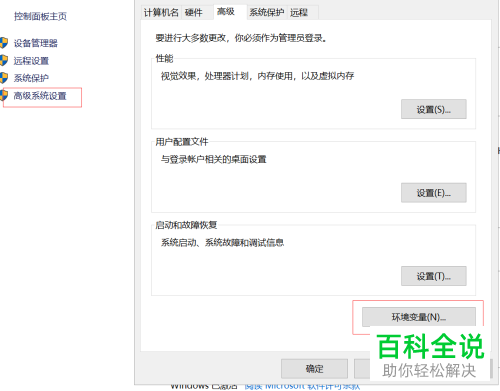
Task: Click the 性能 group label
Action: pos(165,59)
